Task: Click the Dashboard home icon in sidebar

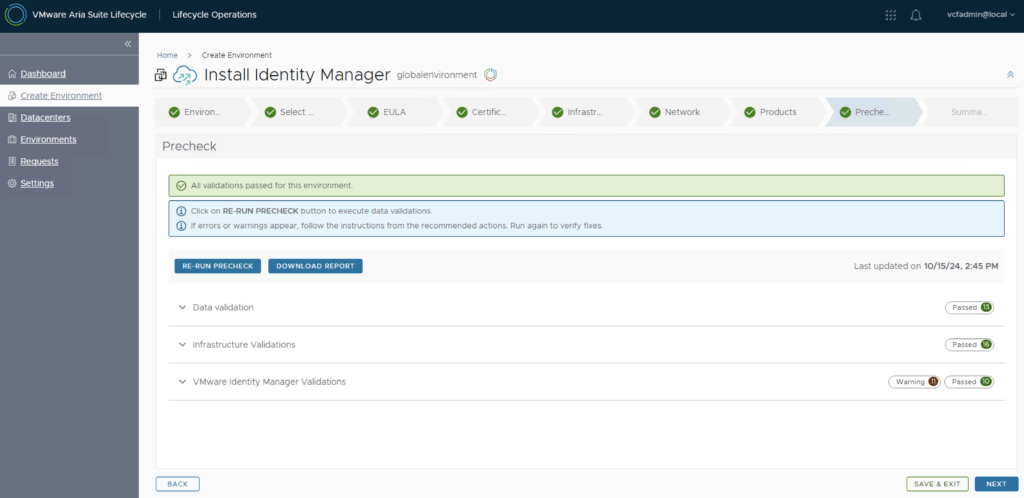Action: pos(12,74)
